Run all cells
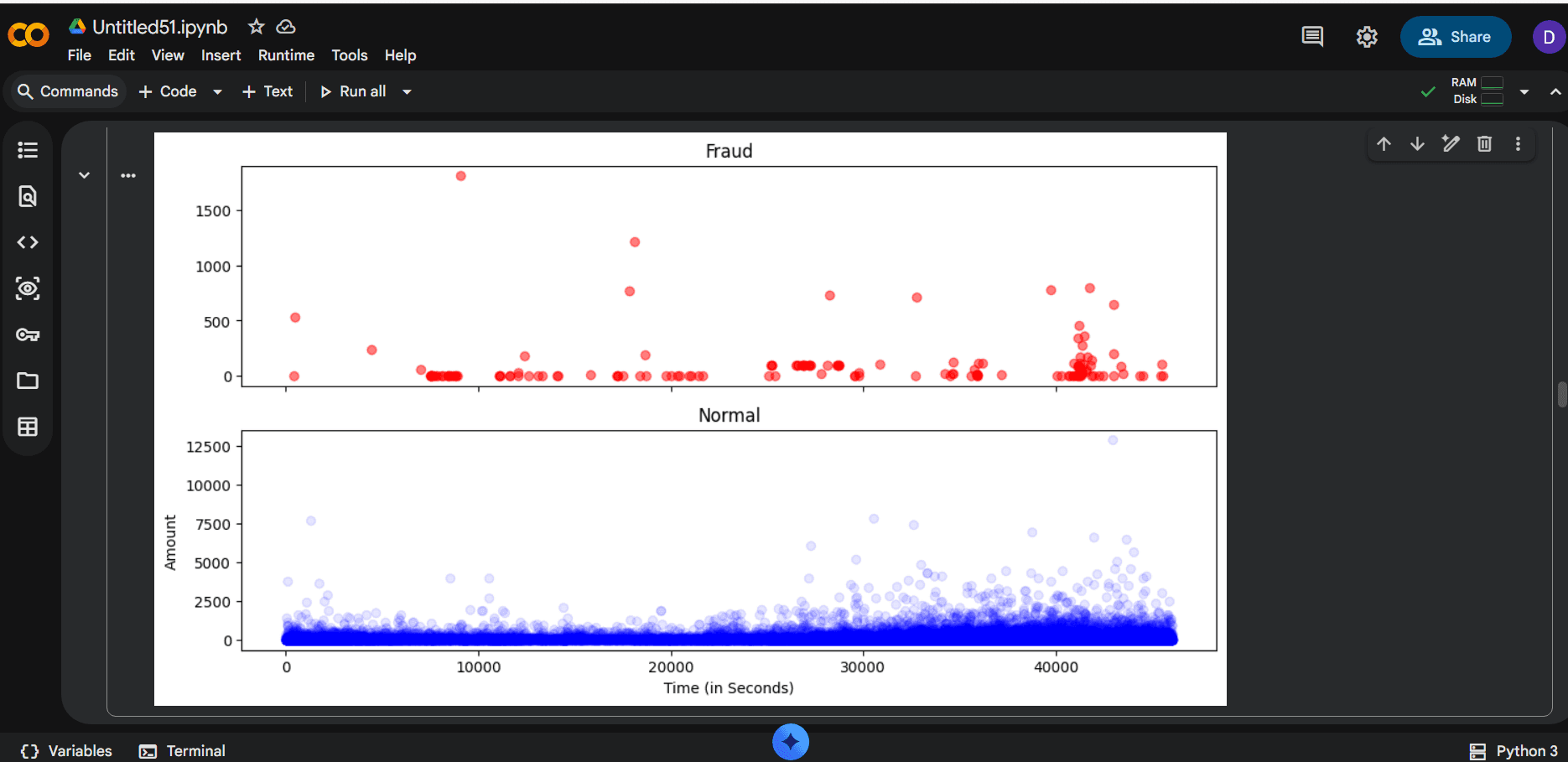Viewport: 1568px width, 762px height. coord(354,91)
